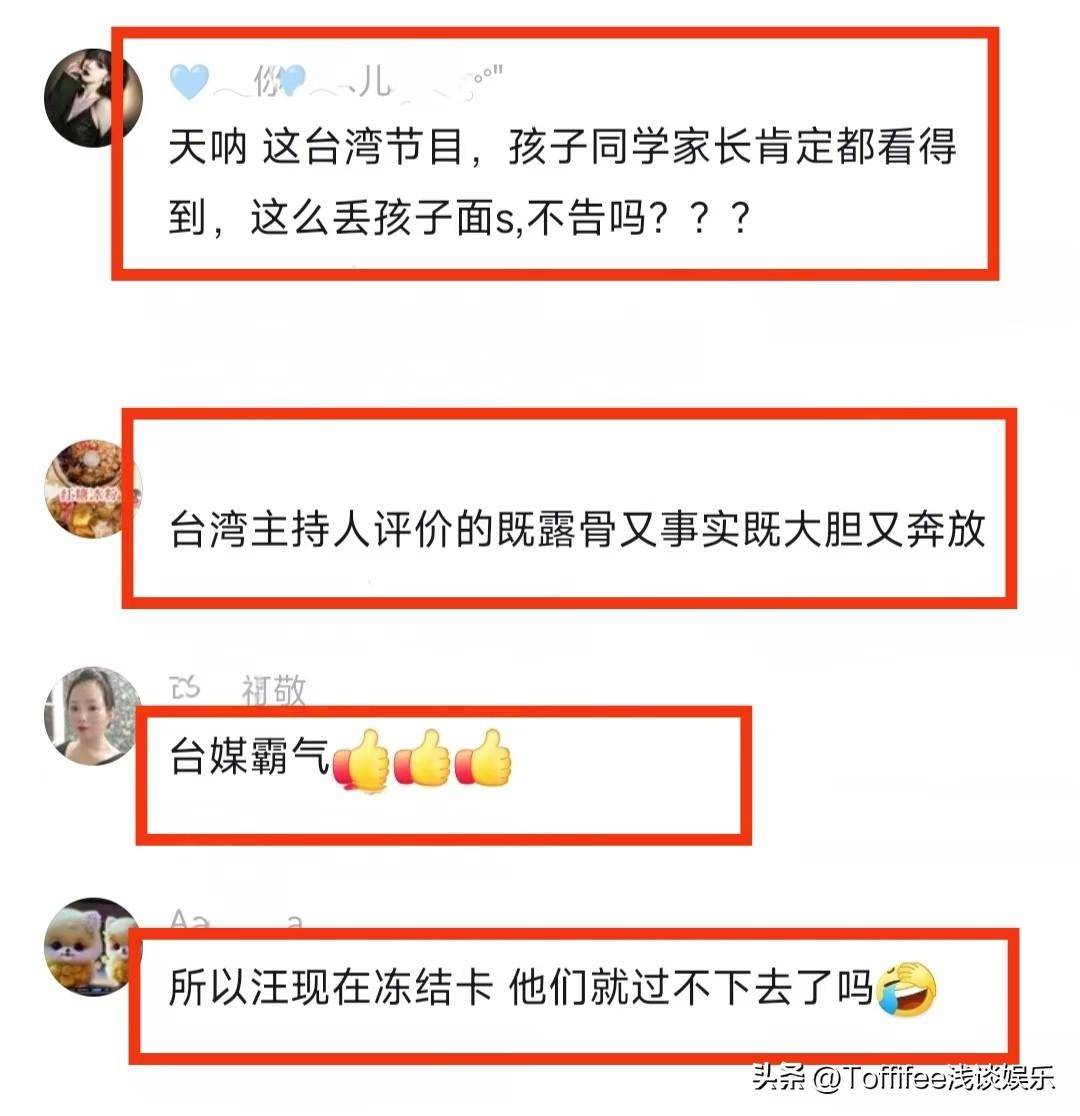Click the 头条 logo text in watermark
Image resolution: width=1080 pixels, height=1116 pixels.
[x=779, y=1077]
